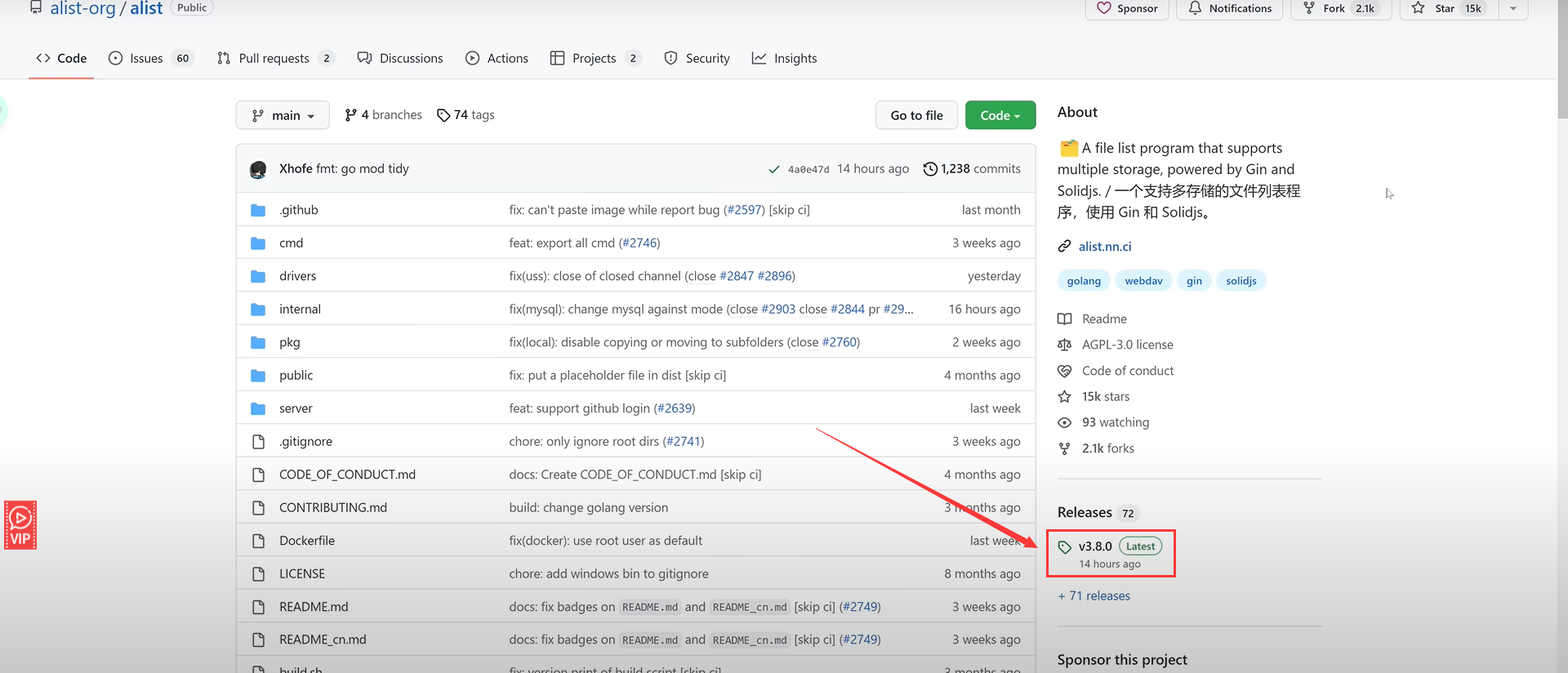The height and width of the screenshot is (673, 1568).
Task: Open the public folder icon
Action: point(258,376)
